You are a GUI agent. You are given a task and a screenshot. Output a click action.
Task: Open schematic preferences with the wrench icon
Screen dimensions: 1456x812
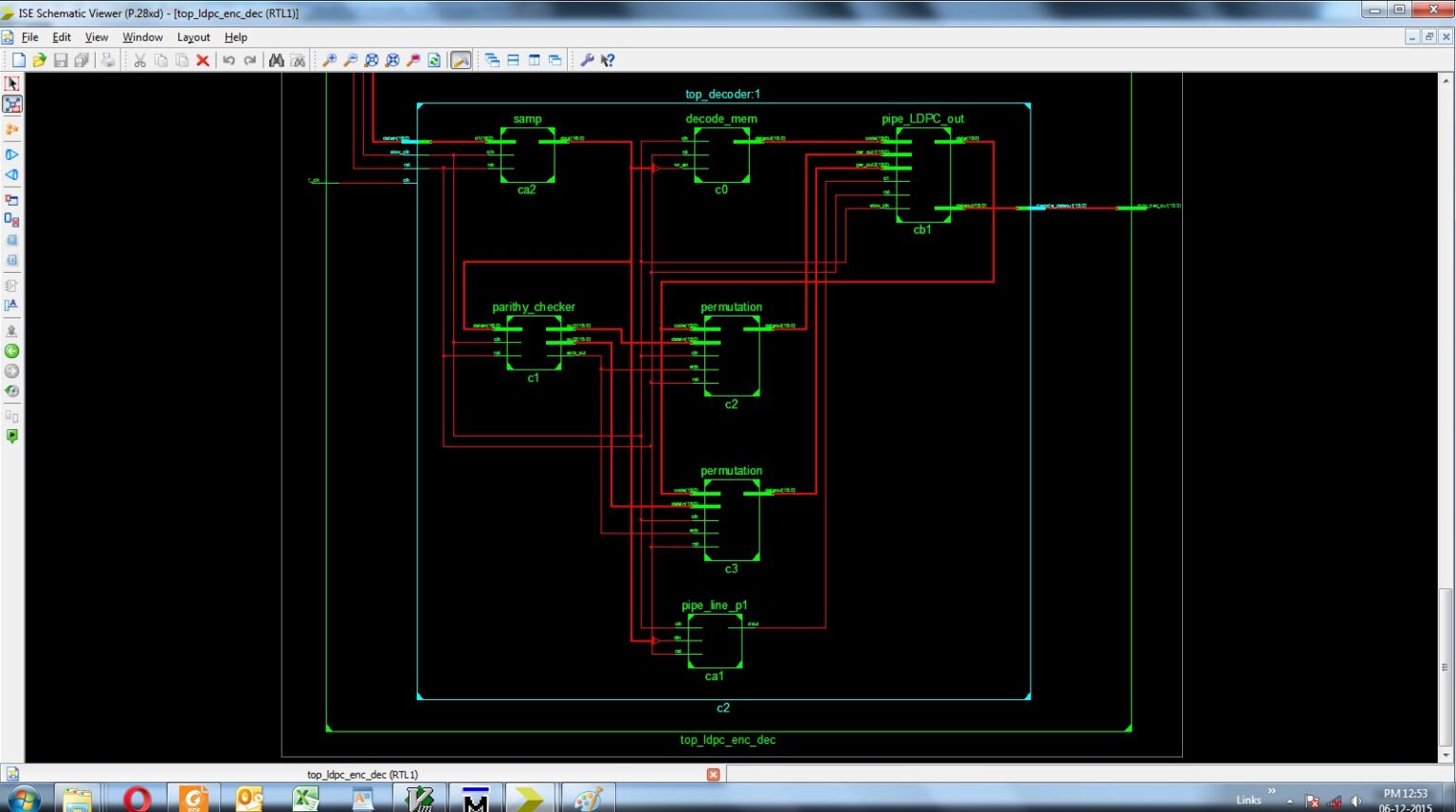588,60
